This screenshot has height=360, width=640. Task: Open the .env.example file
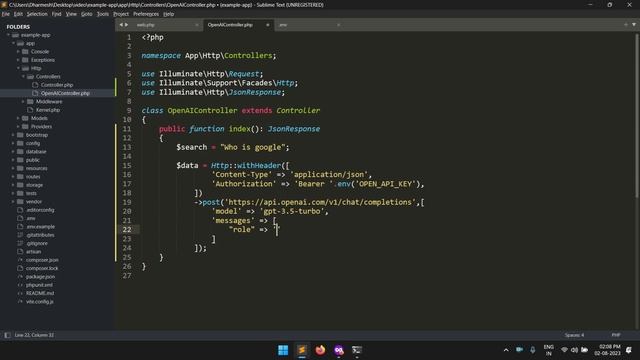tap(40, 227)
